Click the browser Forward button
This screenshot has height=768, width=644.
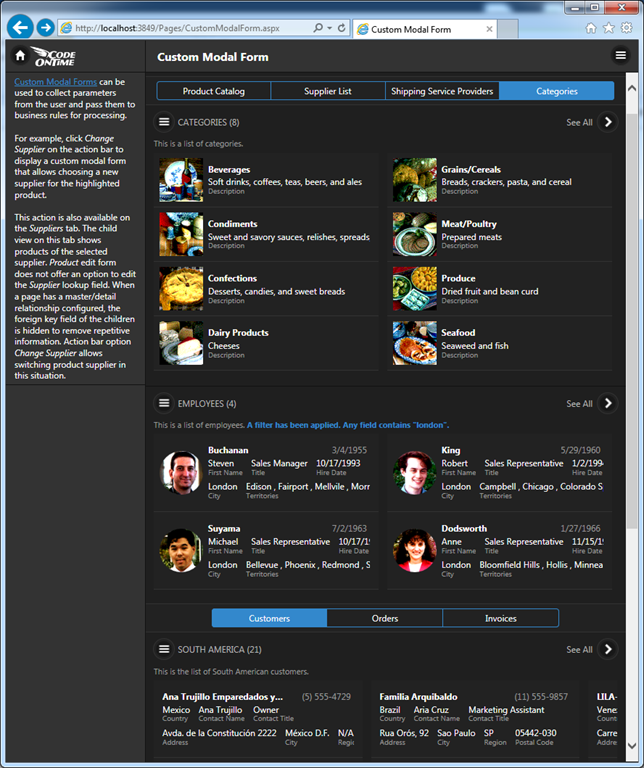[46, 27]
